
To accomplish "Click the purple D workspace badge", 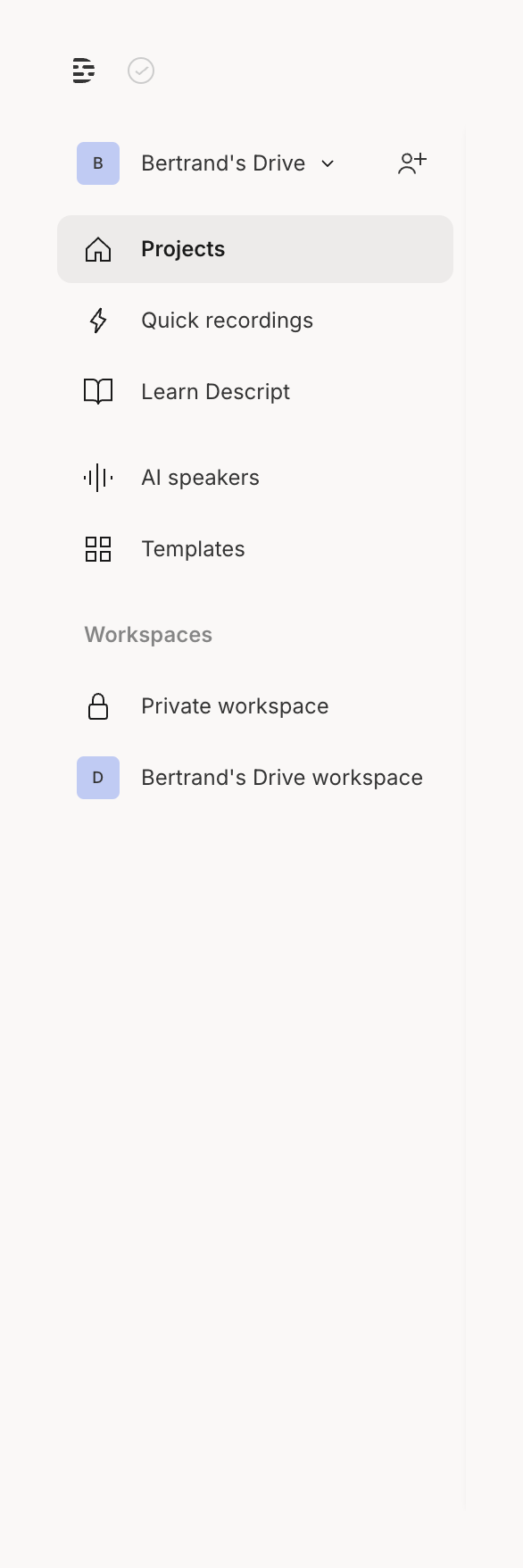I will click(98, 777).
